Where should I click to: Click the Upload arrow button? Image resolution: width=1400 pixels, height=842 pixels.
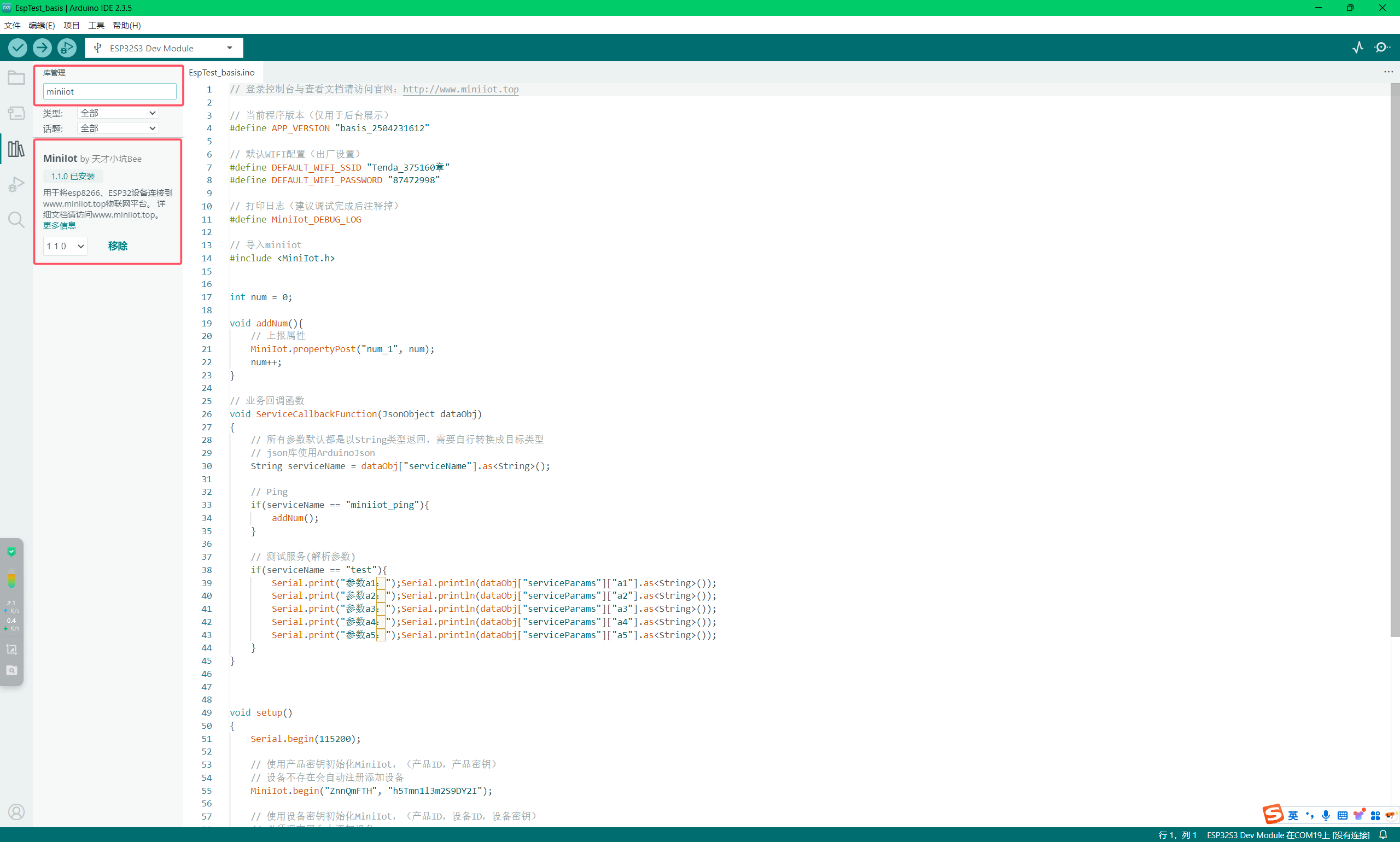click(x=42, y=48)
